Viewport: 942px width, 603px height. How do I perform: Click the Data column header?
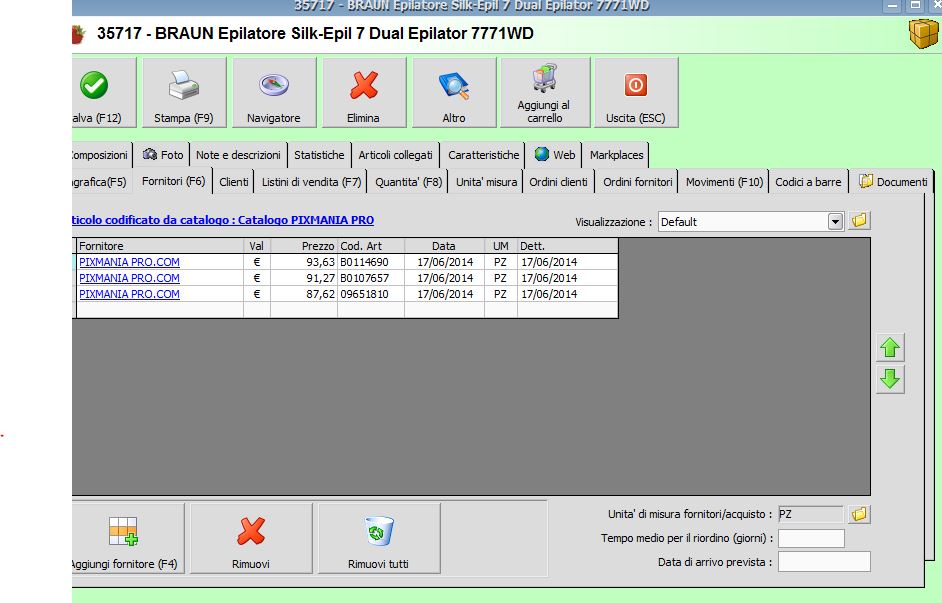pyautogui.click(x=445, y=246)
